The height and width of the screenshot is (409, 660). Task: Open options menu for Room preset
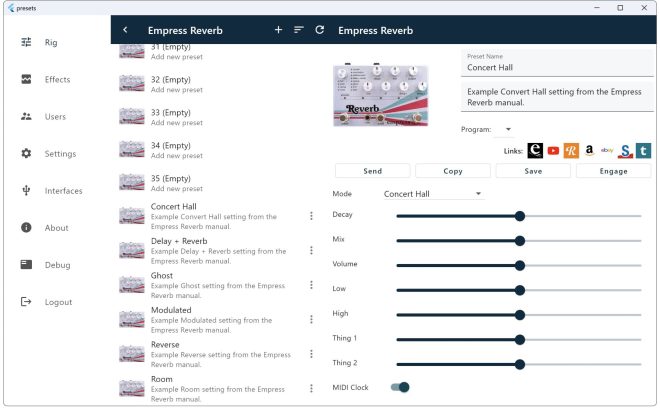pos(311,388)
